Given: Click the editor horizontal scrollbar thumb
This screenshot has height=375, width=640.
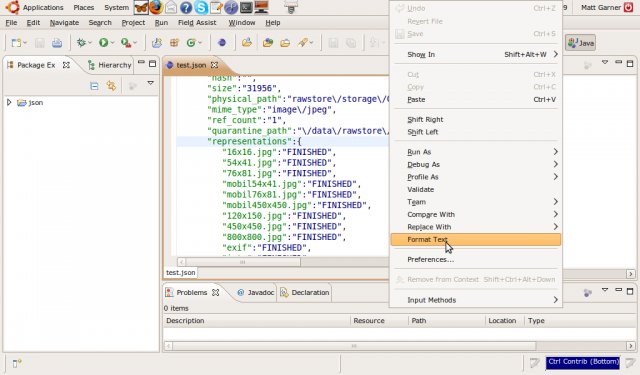Looking at the screenshot, I should (242, 262).
